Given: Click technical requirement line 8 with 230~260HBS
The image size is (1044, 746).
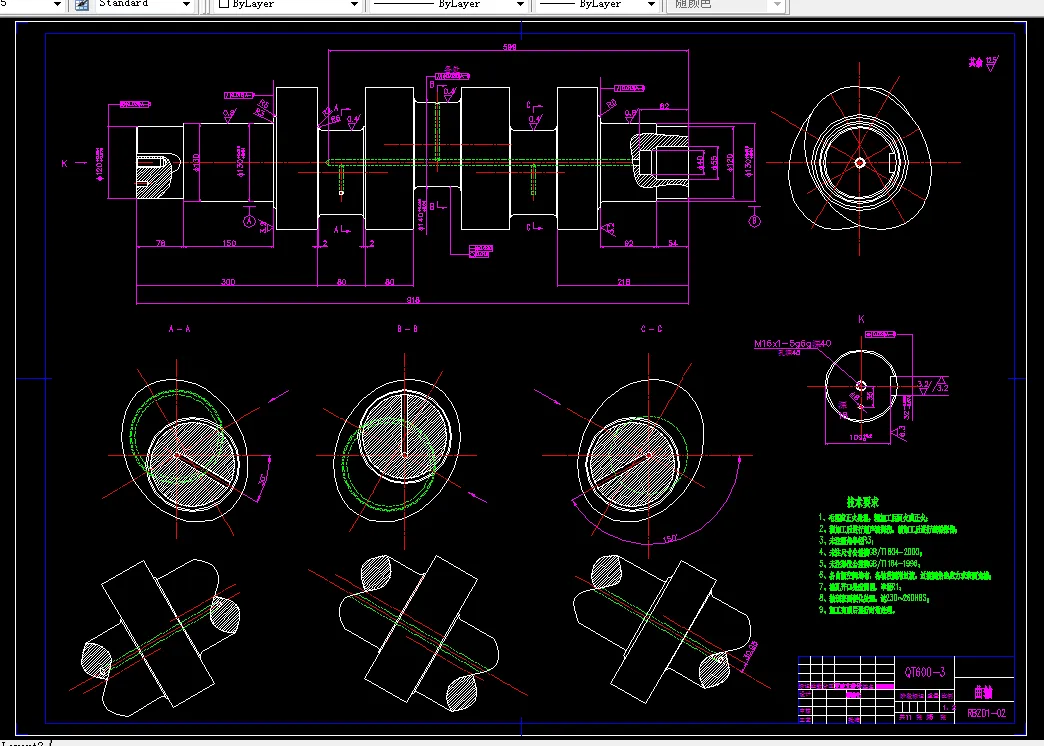Looking at the screenshot, I should [874, 598].
